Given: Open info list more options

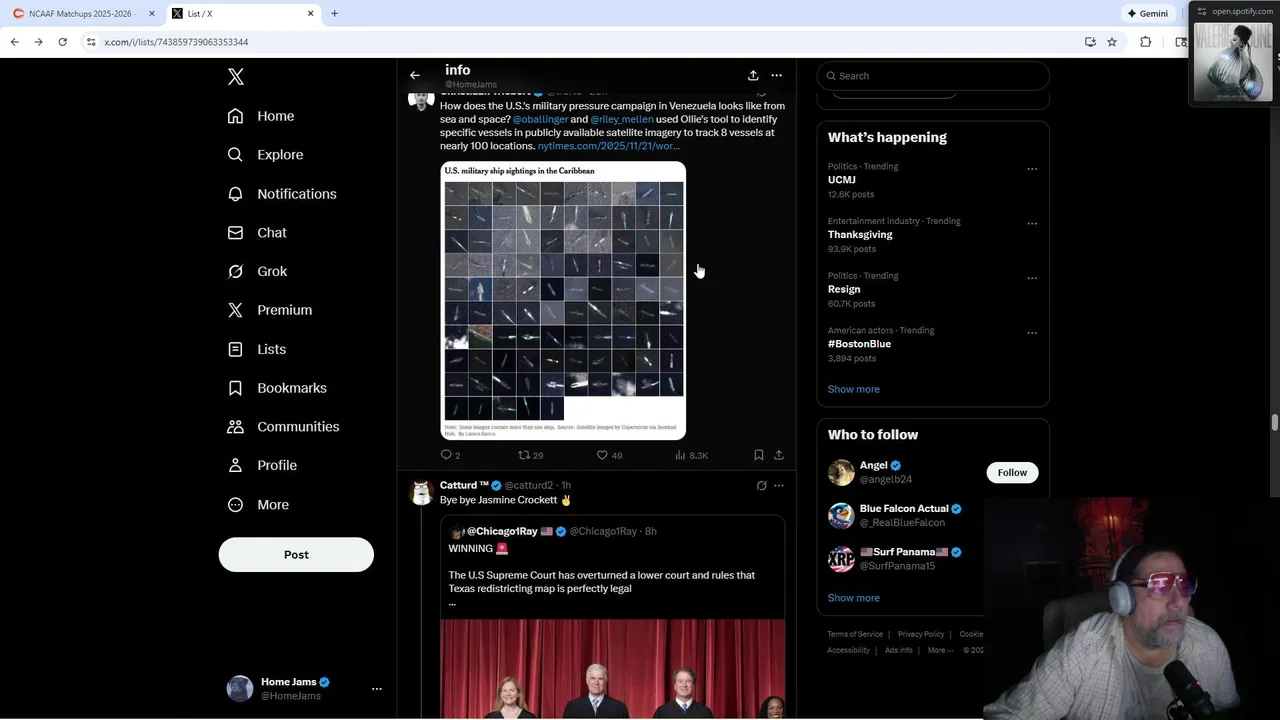Looking at the screenshot, I should [776, 75].
